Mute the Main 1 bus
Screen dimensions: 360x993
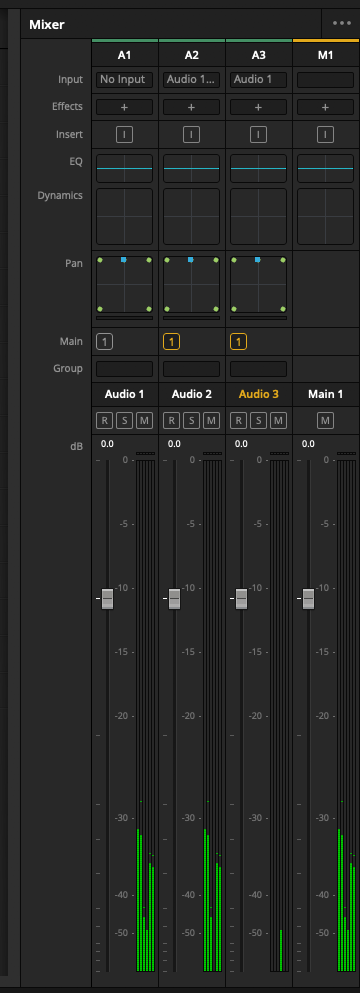point(325,420)
